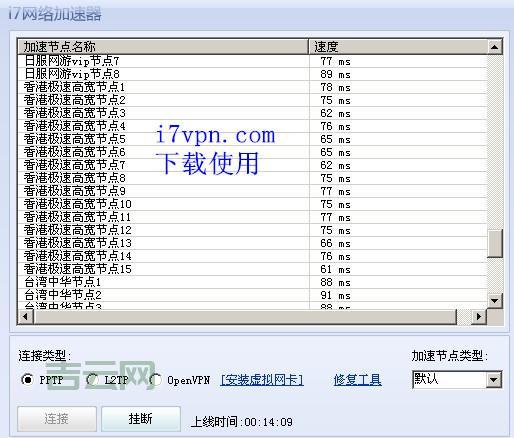
Task: Select row 香港极速高宽节点14
Action: [x=252, y=256]
